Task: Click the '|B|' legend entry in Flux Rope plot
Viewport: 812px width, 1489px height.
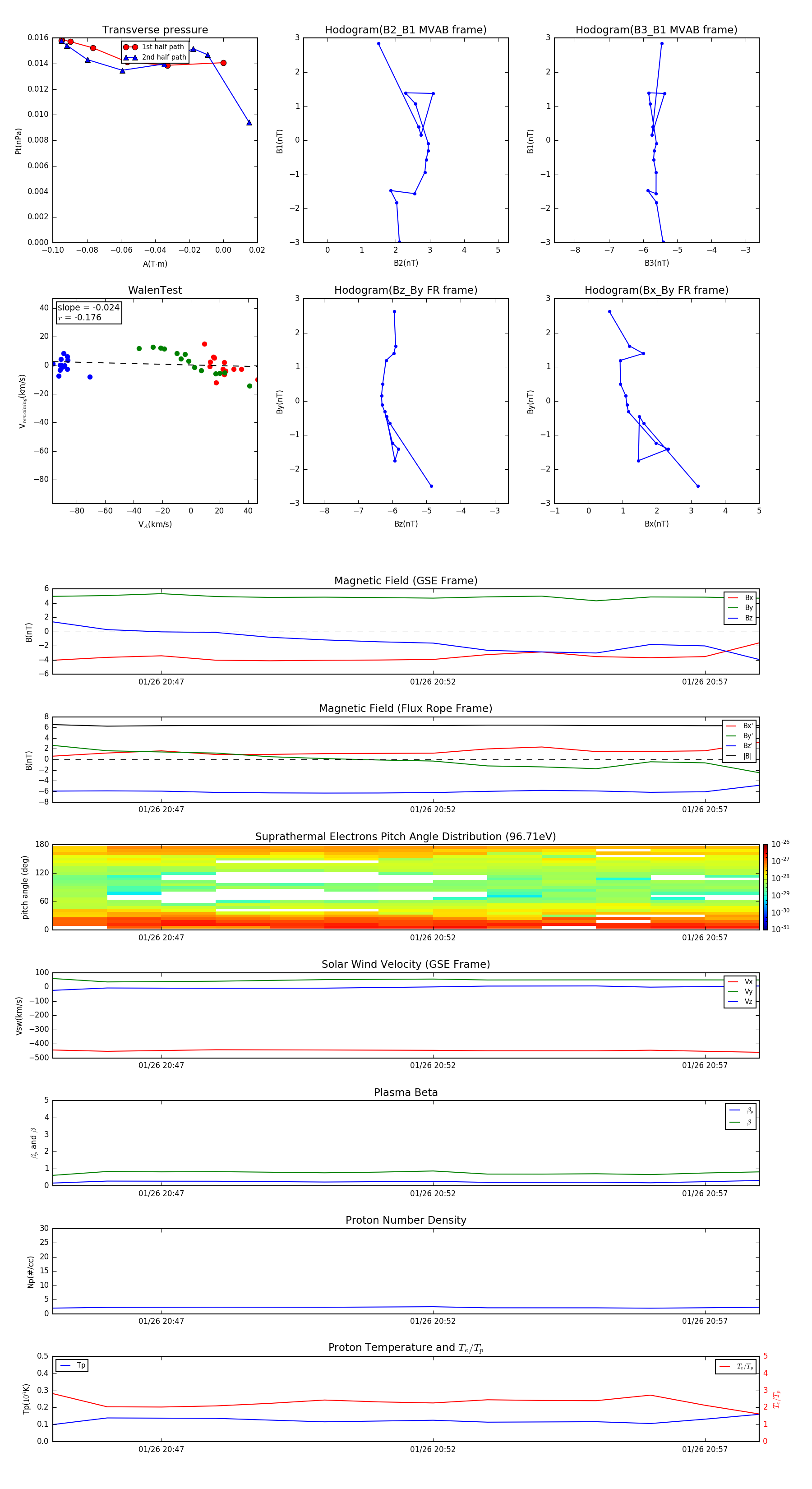Action: tap(740, 756)
